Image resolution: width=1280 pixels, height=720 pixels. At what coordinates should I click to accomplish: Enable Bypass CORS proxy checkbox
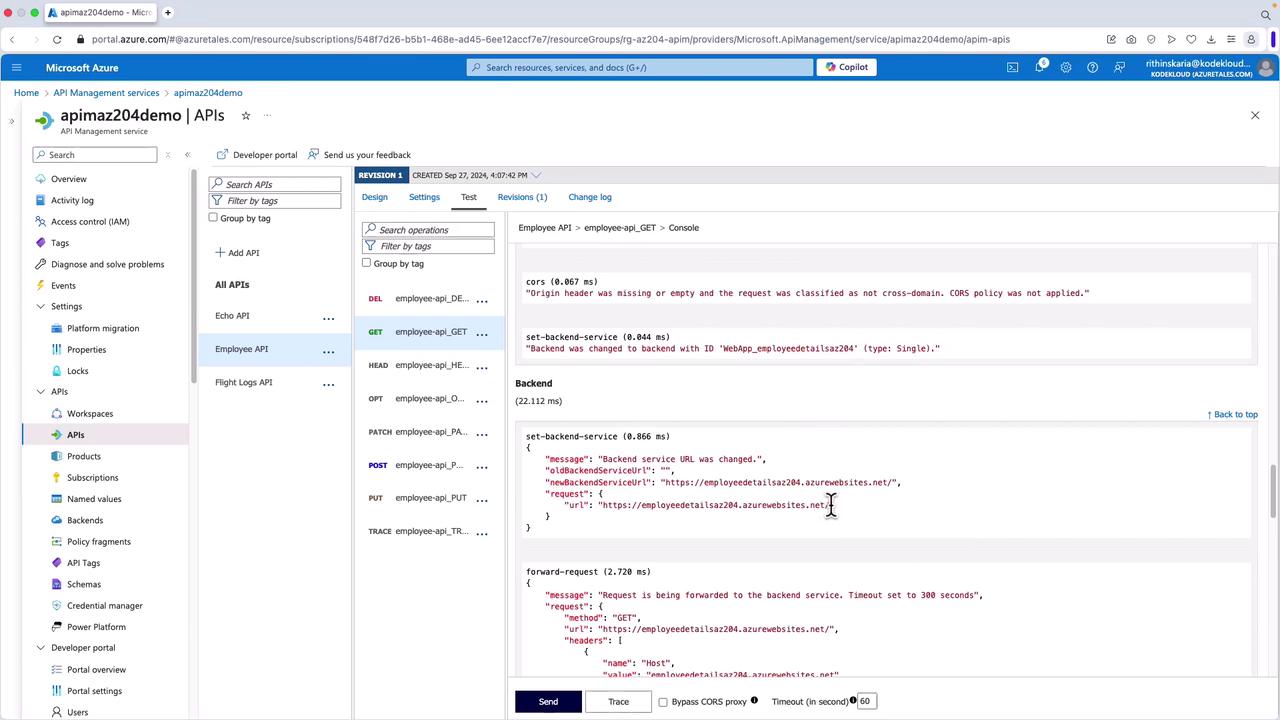point(663,702)
